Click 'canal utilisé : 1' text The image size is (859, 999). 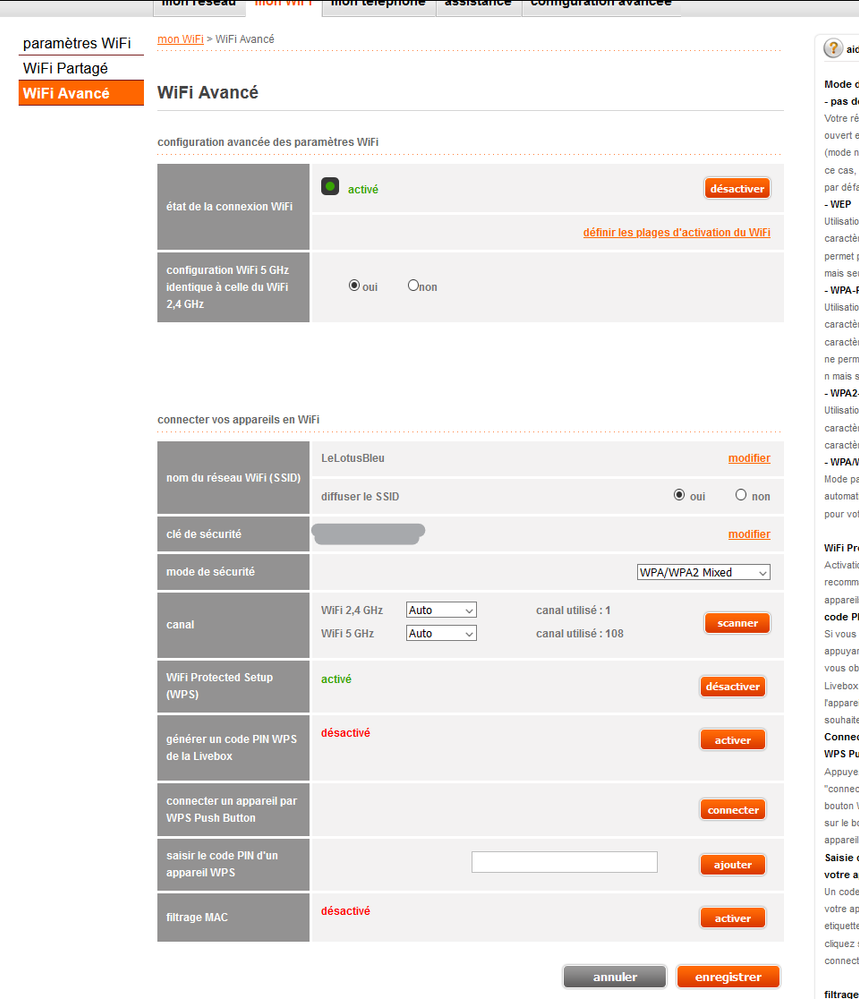coord(573,610)
